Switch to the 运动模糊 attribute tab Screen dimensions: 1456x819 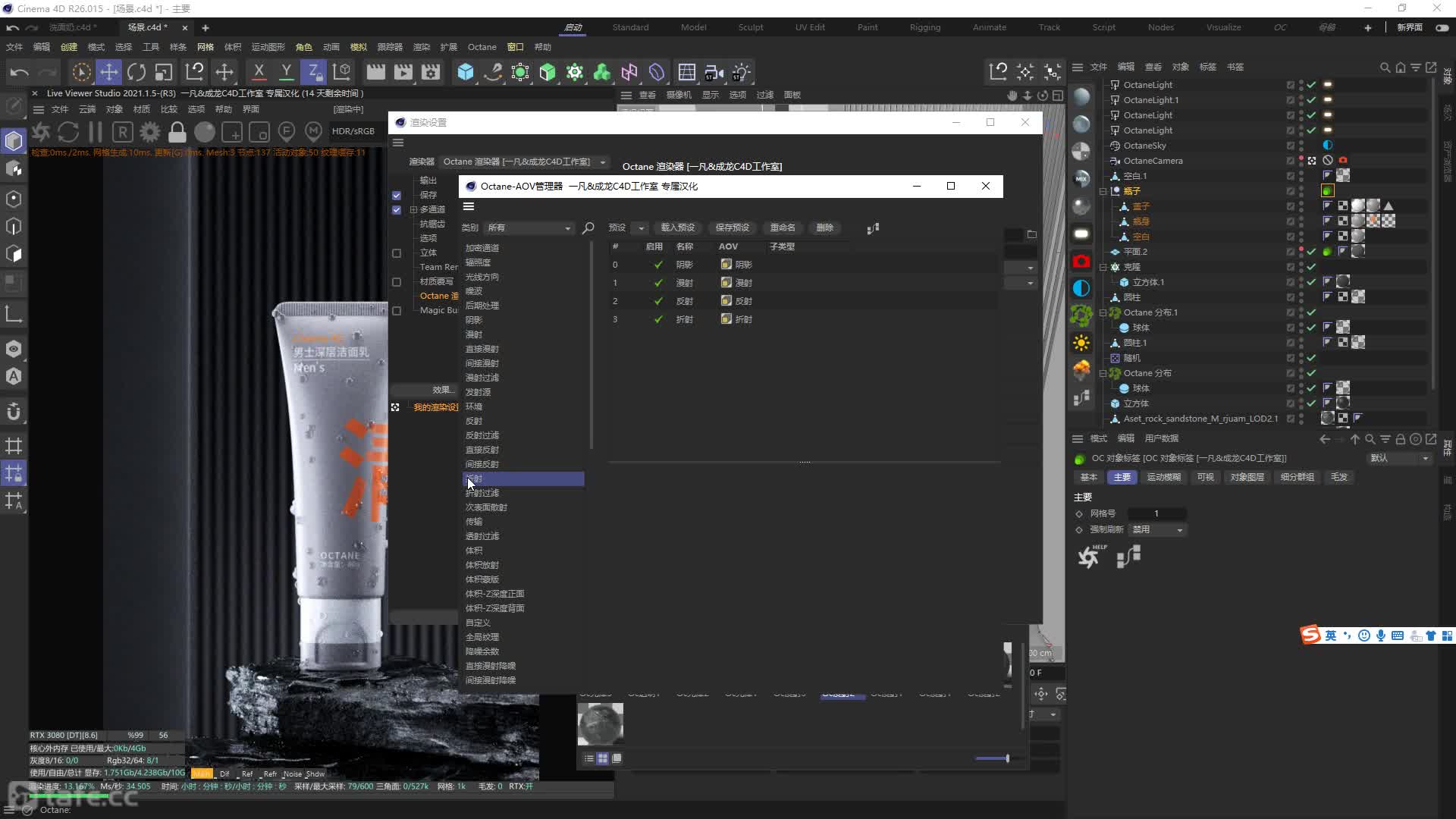click(1163, 477)
